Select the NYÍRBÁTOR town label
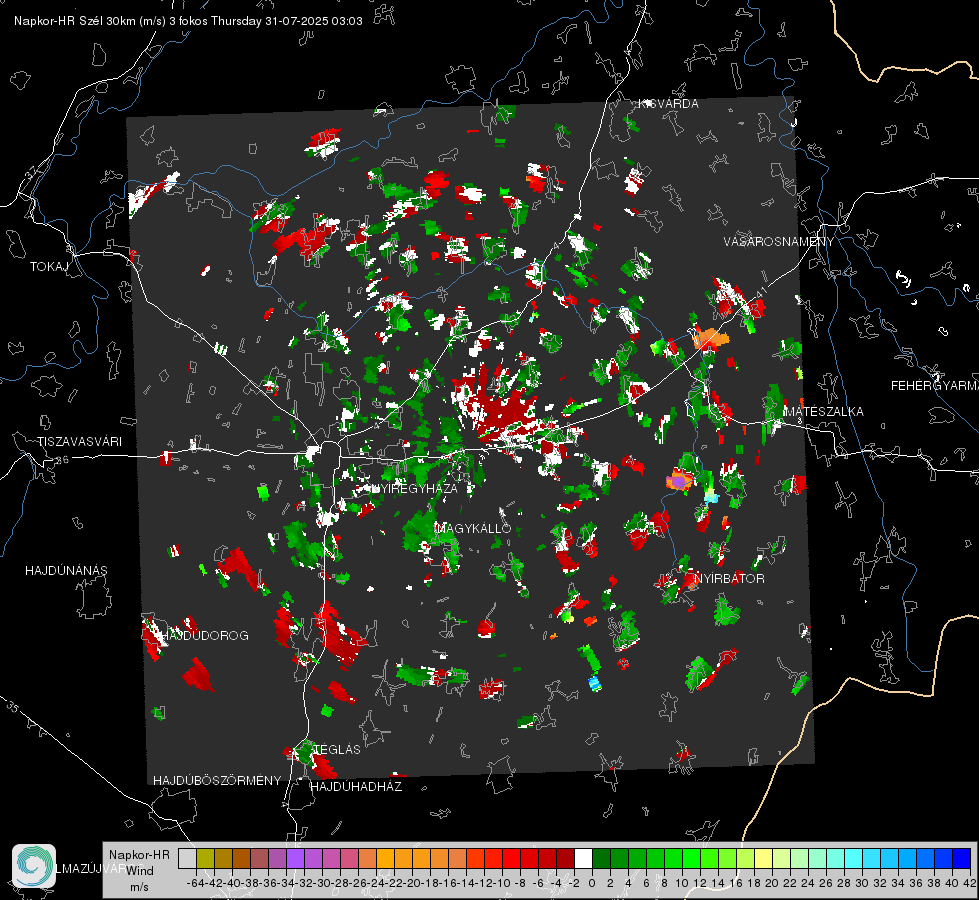Viewport: 979px width, 900px height. click(729, 578)
